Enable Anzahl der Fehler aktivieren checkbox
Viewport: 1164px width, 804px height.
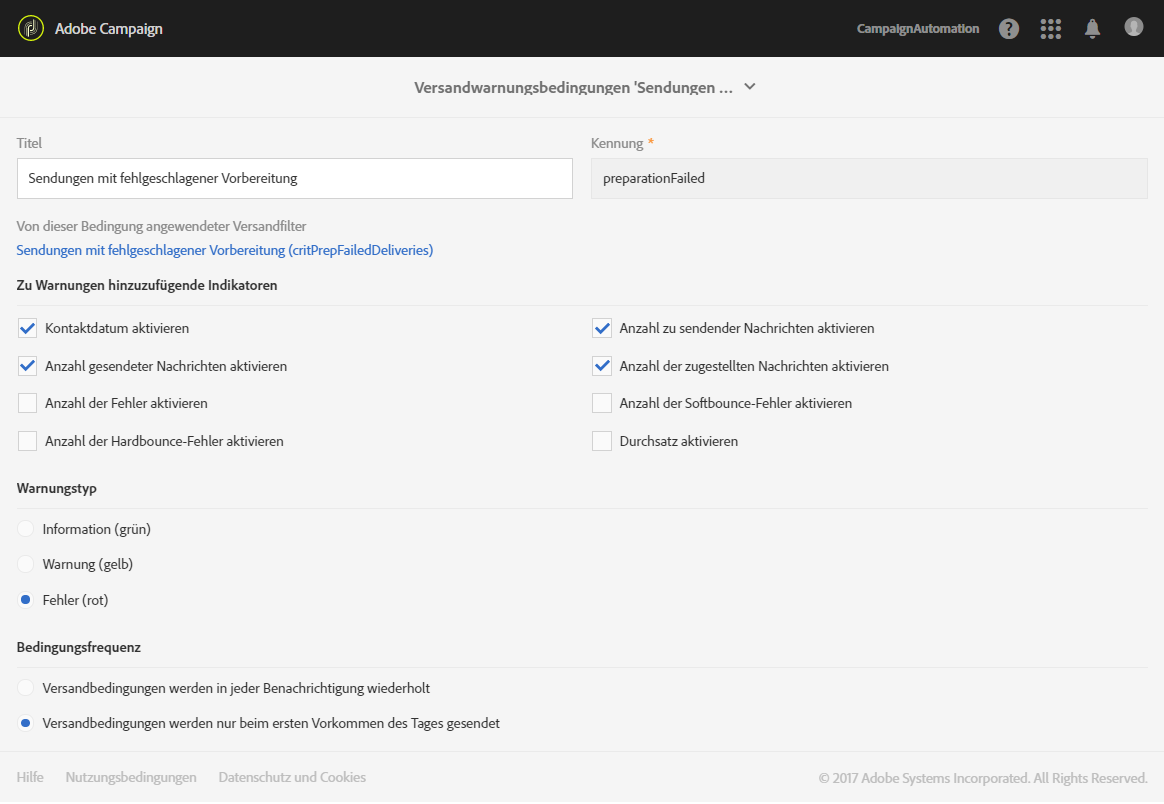point(27,403)
